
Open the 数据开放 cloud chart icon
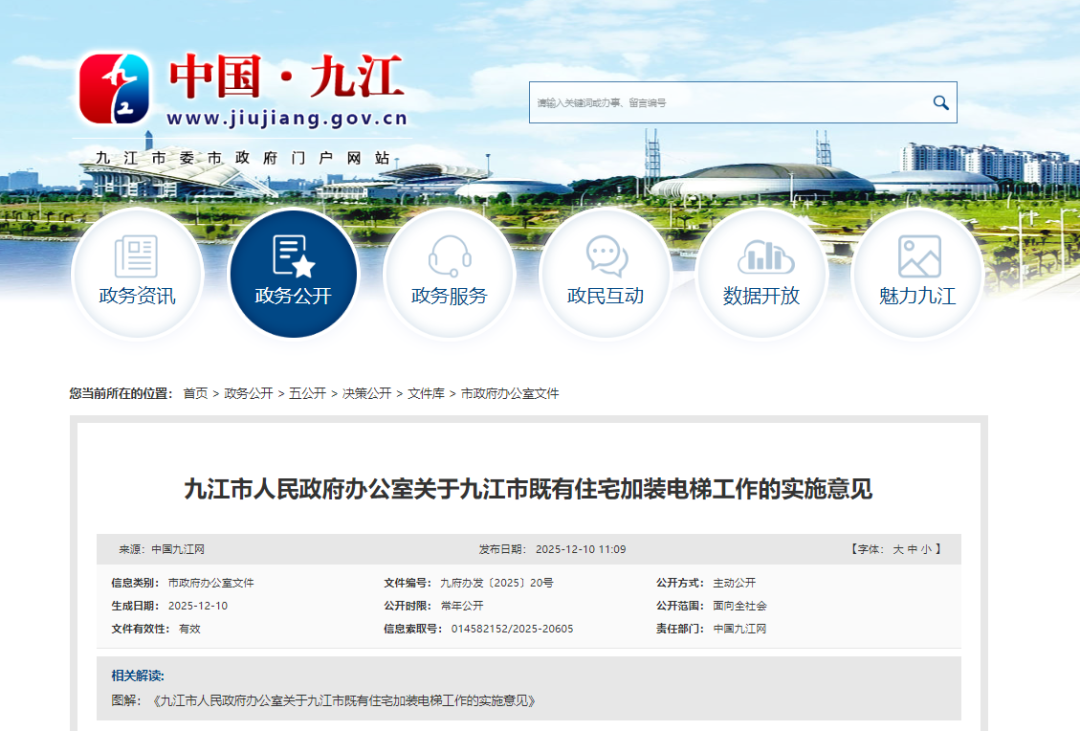pos(765,256)
